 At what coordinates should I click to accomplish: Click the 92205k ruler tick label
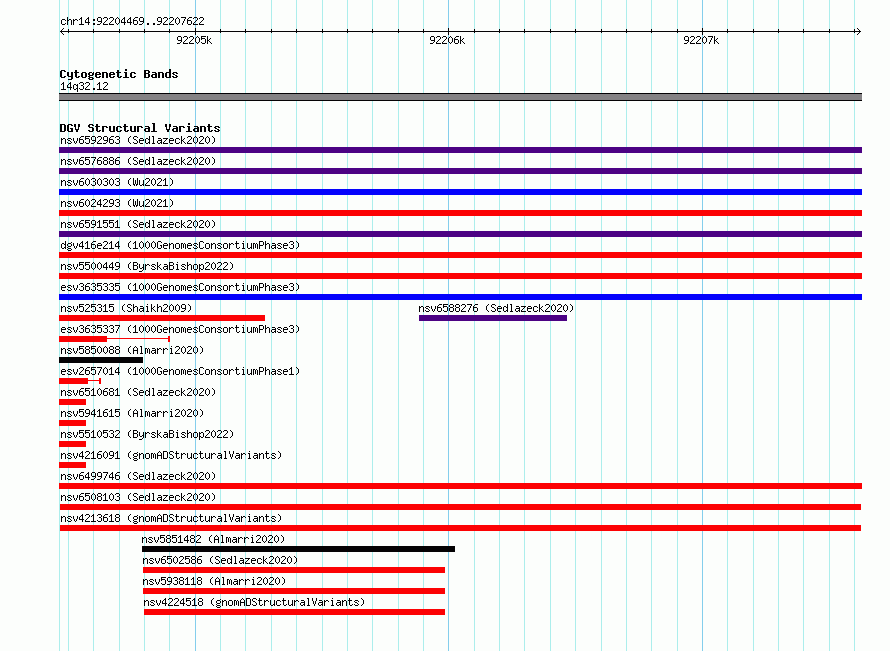pyautogui.click(x=194, y=40)
